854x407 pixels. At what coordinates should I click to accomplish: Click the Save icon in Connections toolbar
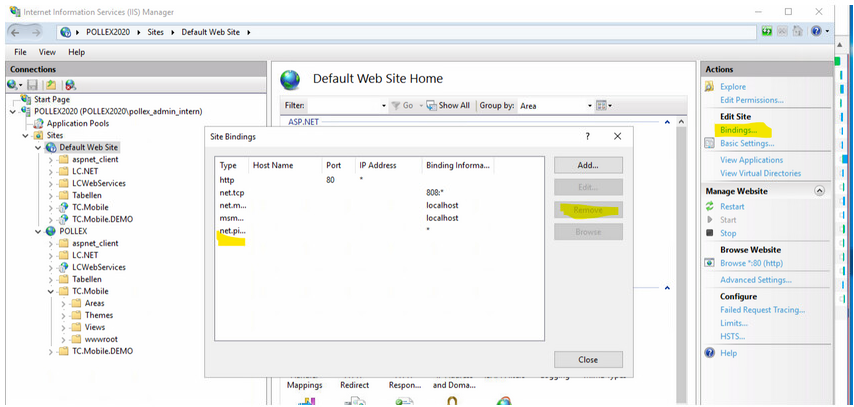click(33, 86)
